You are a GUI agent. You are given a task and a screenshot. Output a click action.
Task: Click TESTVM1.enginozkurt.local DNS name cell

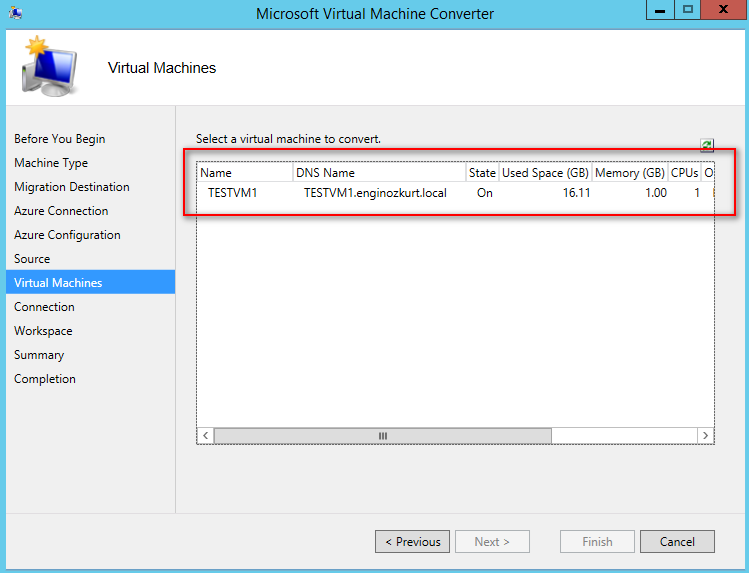point(375,193)
